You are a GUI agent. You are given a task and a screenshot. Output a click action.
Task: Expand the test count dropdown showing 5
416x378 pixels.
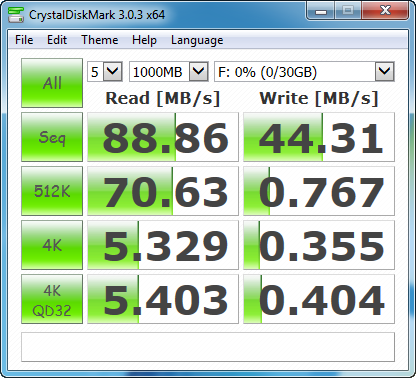(x=113, y=71)
